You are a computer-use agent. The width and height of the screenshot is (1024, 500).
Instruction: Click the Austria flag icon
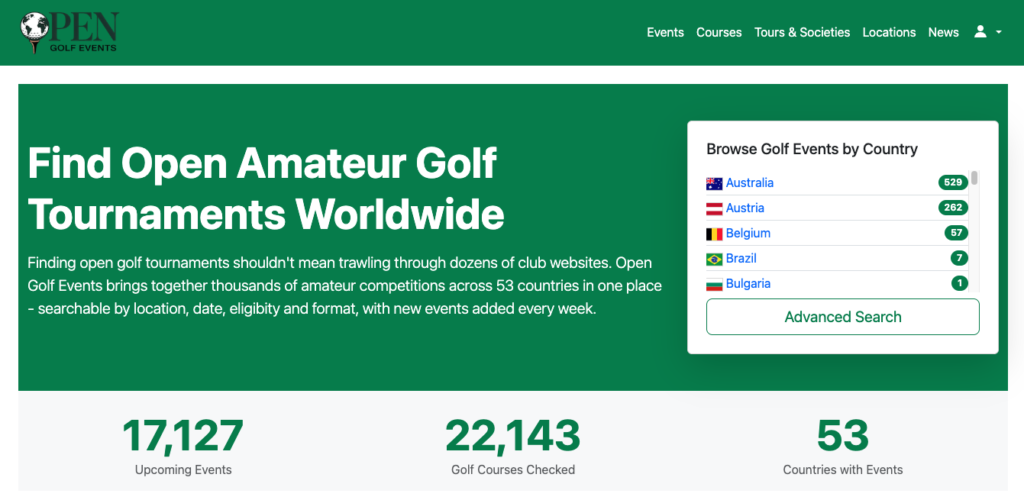pyautogui.click(x=714, y=209)
